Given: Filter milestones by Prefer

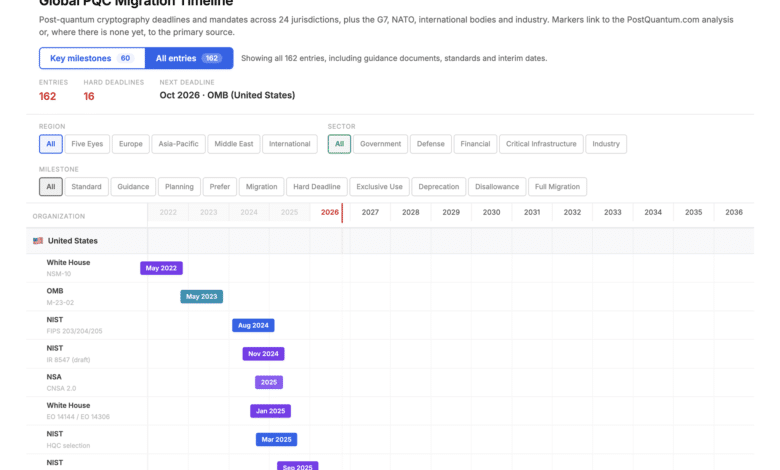Looking at the screenshot, I should coord(220,187).
